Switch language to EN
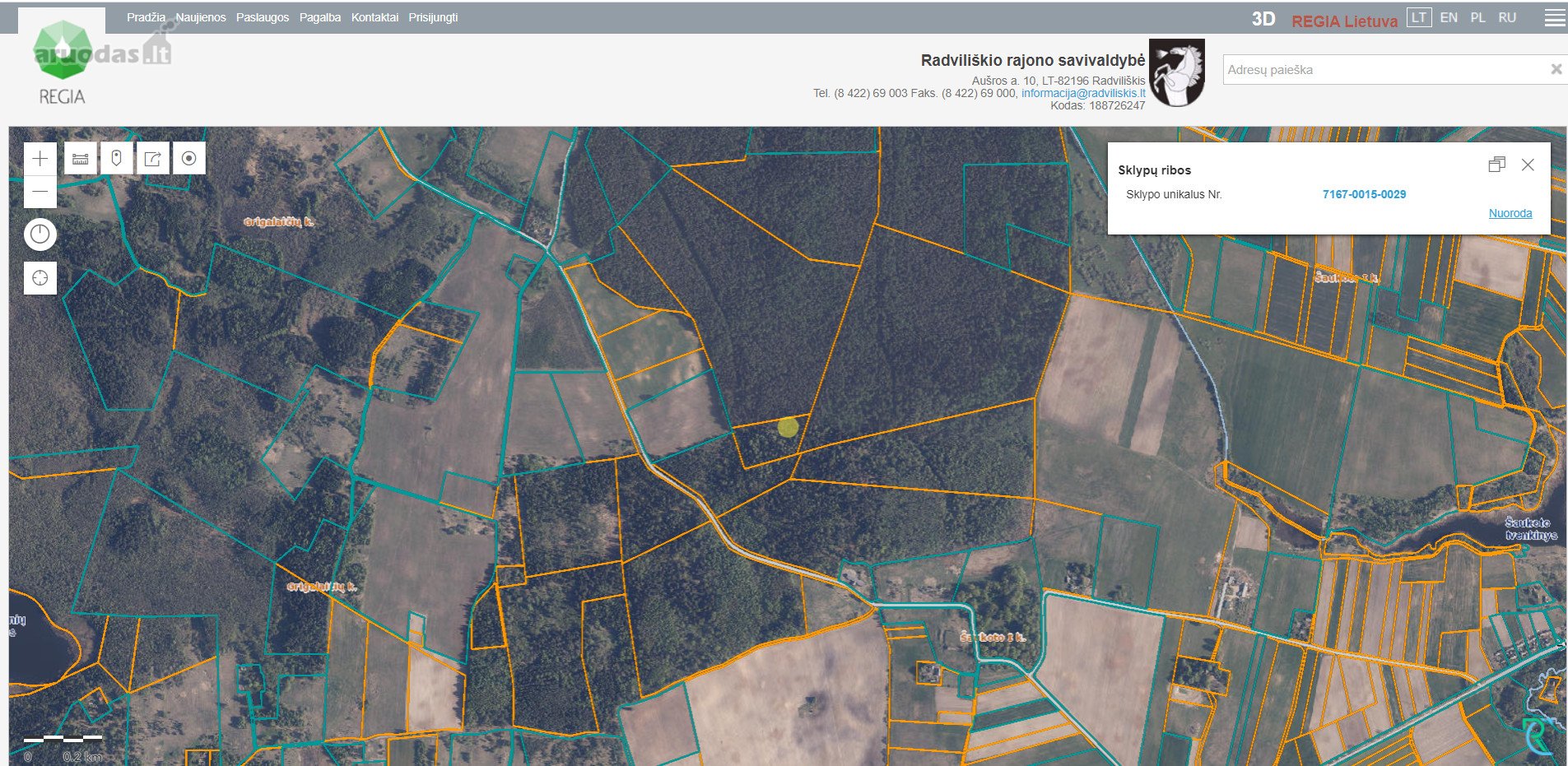This screenshot has width=1568, height=766. (x=1449, y=17)
